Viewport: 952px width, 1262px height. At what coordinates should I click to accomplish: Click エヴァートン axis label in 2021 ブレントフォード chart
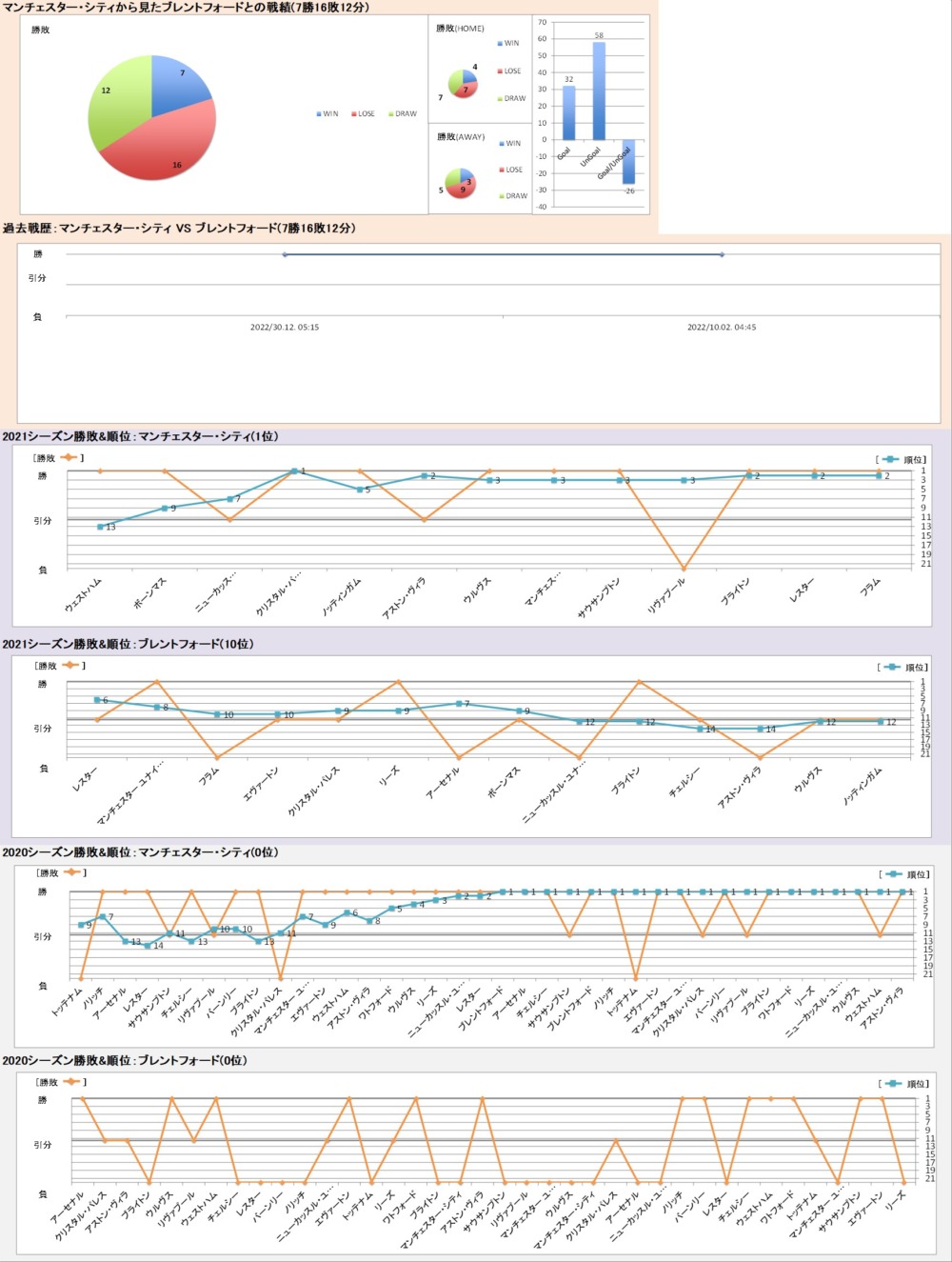pos(261,784)
